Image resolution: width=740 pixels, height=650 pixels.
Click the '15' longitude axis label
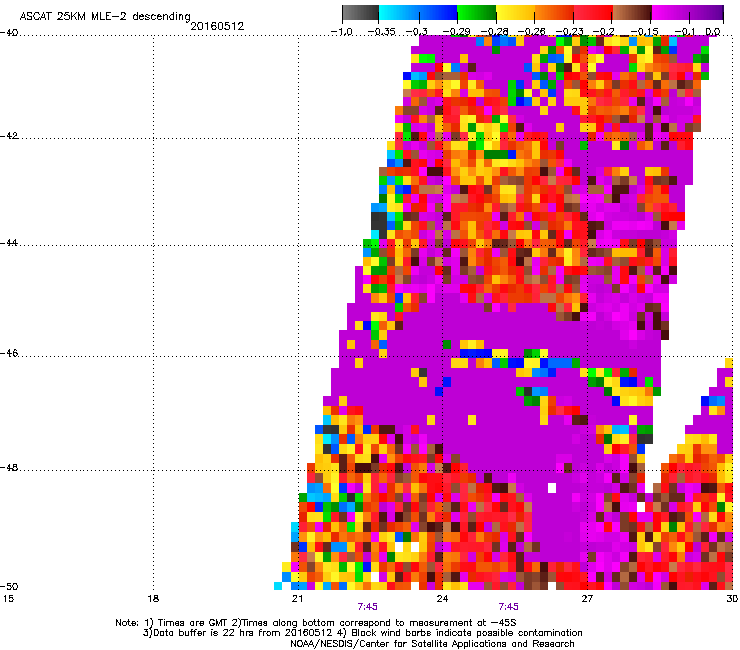[8, 599]
